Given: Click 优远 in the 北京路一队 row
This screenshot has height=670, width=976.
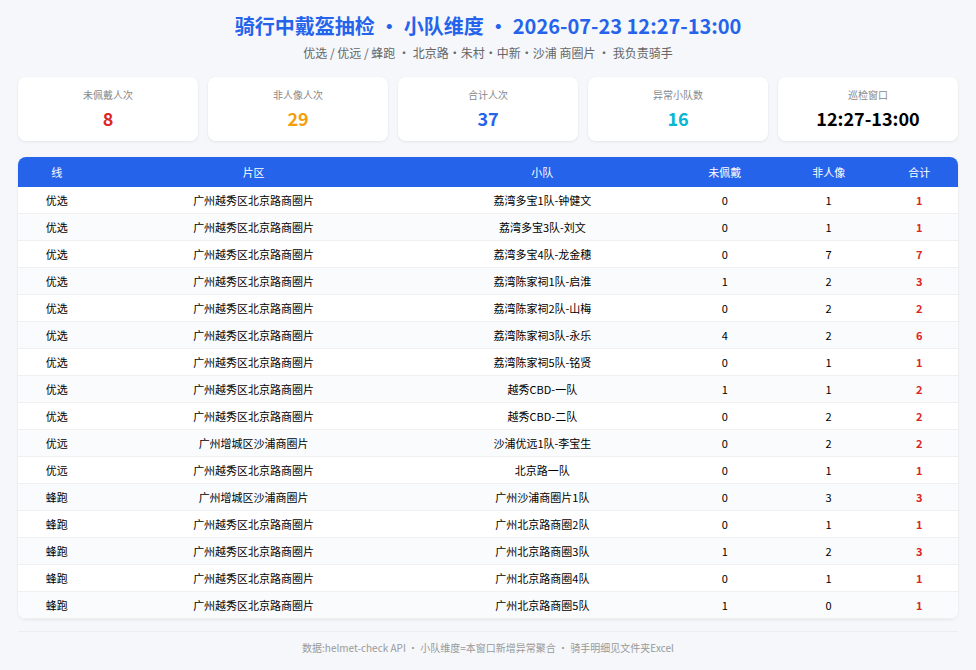Looking at the screenshot, I should coord(57,471).
